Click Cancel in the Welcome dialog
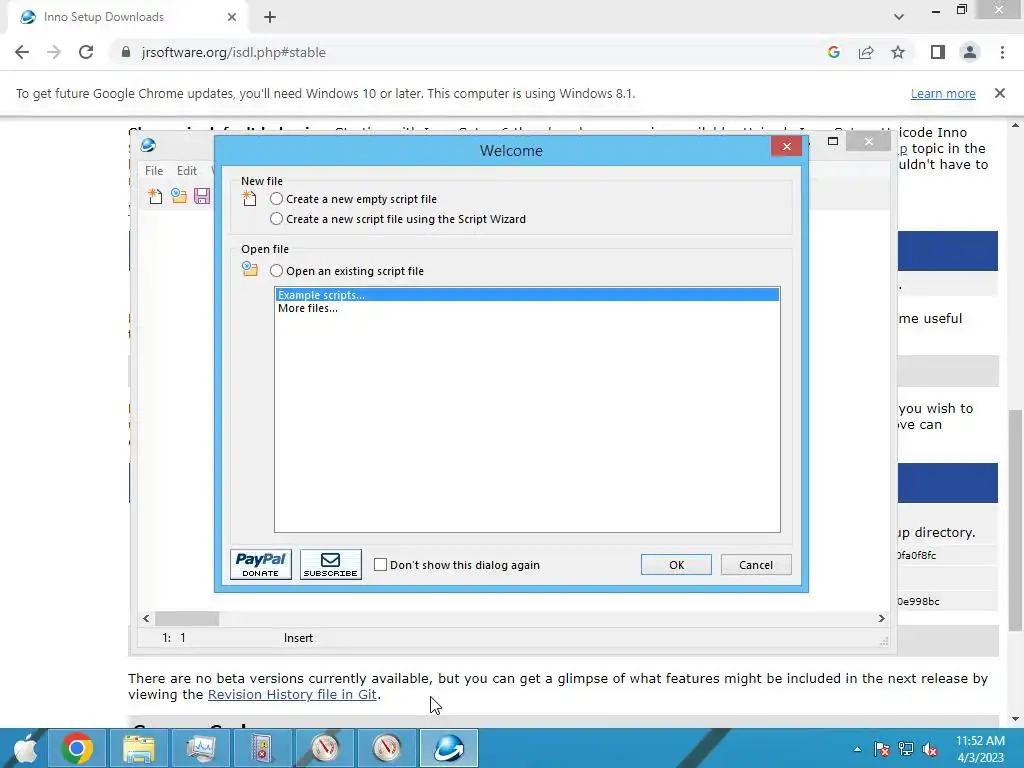 [756, 565]
